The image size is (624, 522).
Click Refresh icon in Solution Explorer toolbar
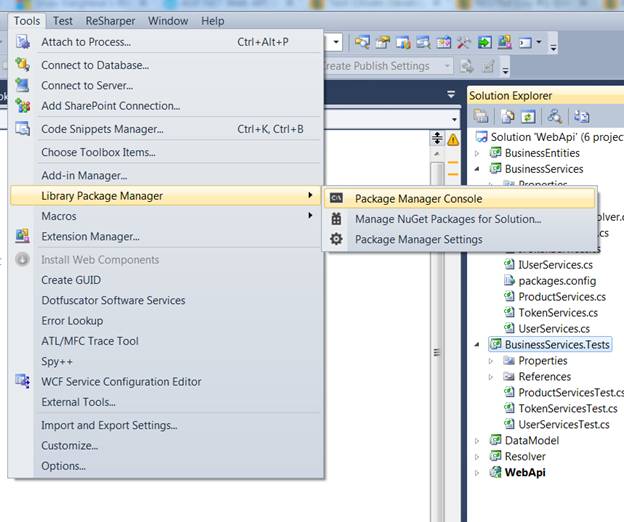click(x=528, y=117)
